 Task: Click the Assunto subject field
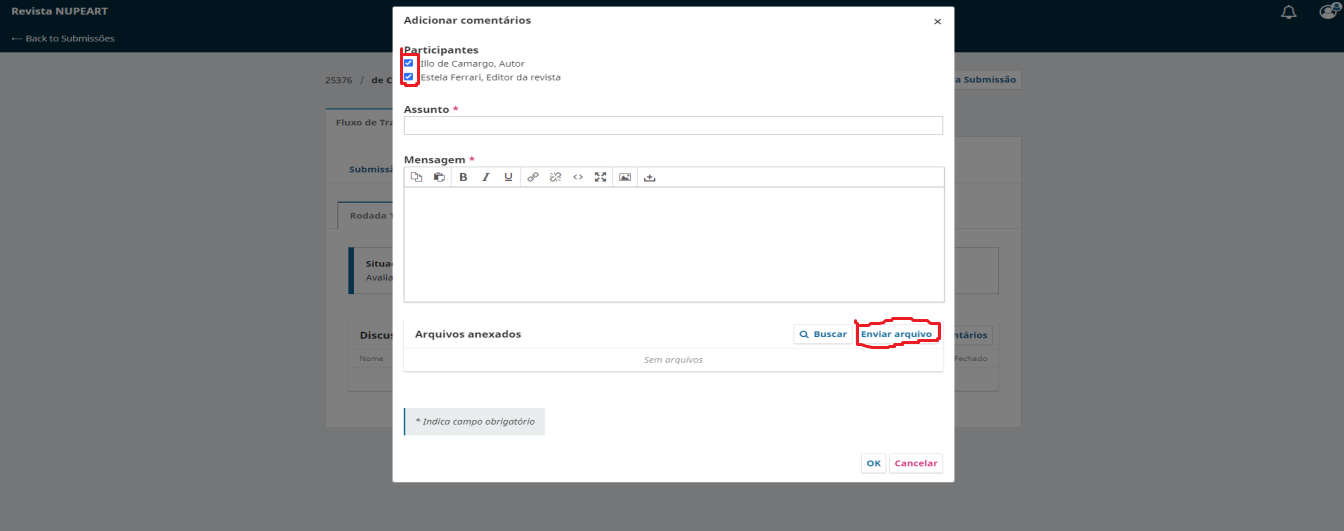(x=673, y=125)
